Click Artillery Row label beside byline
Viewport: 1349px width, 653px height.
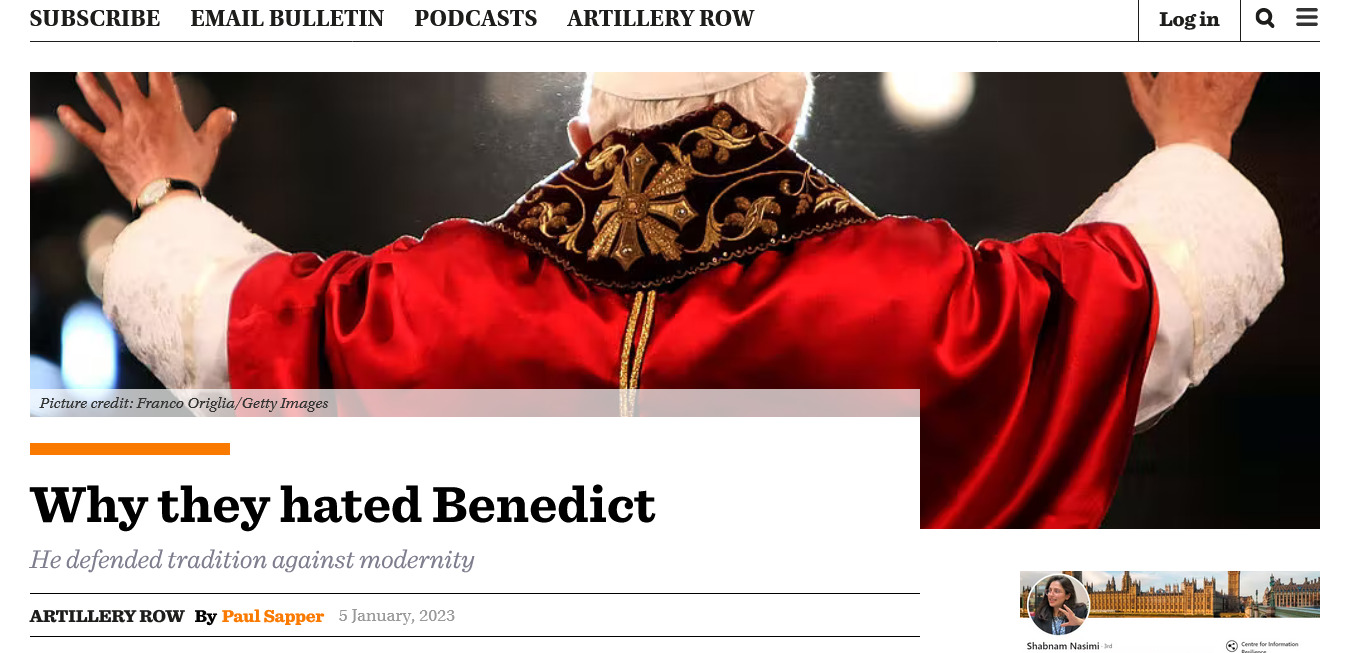[x=107, y=616]
